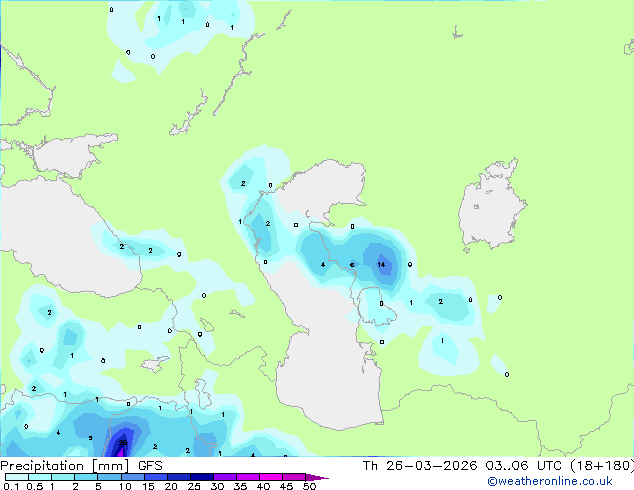This screenshot has width=634, height=490.
Task: Choose the 10–15 mm legend swatch
Action: (132, 477)
